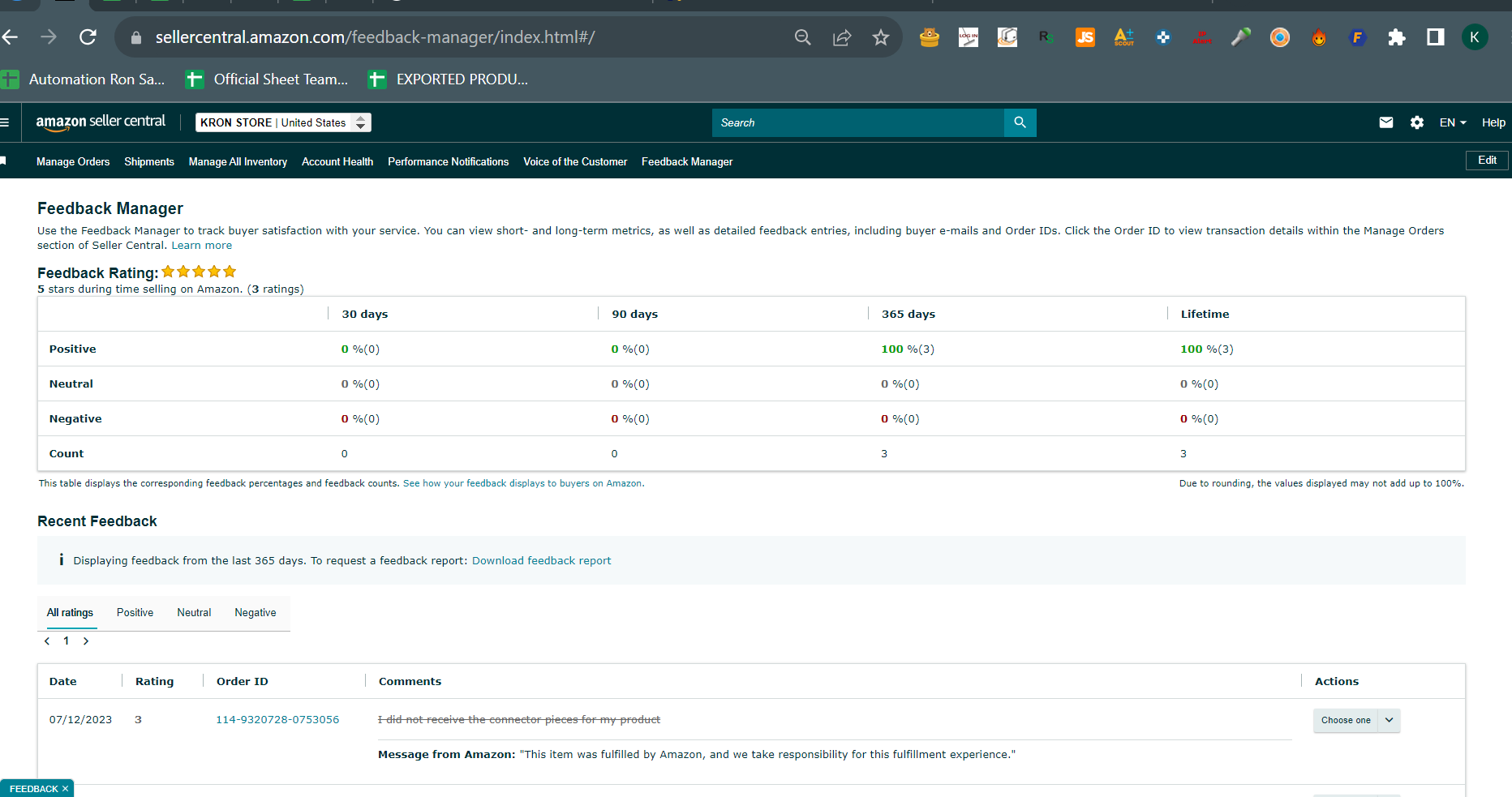The width and height of the screenshot is (1512, 797).
Task: Go back to the previous page
Action: [10, 37]
